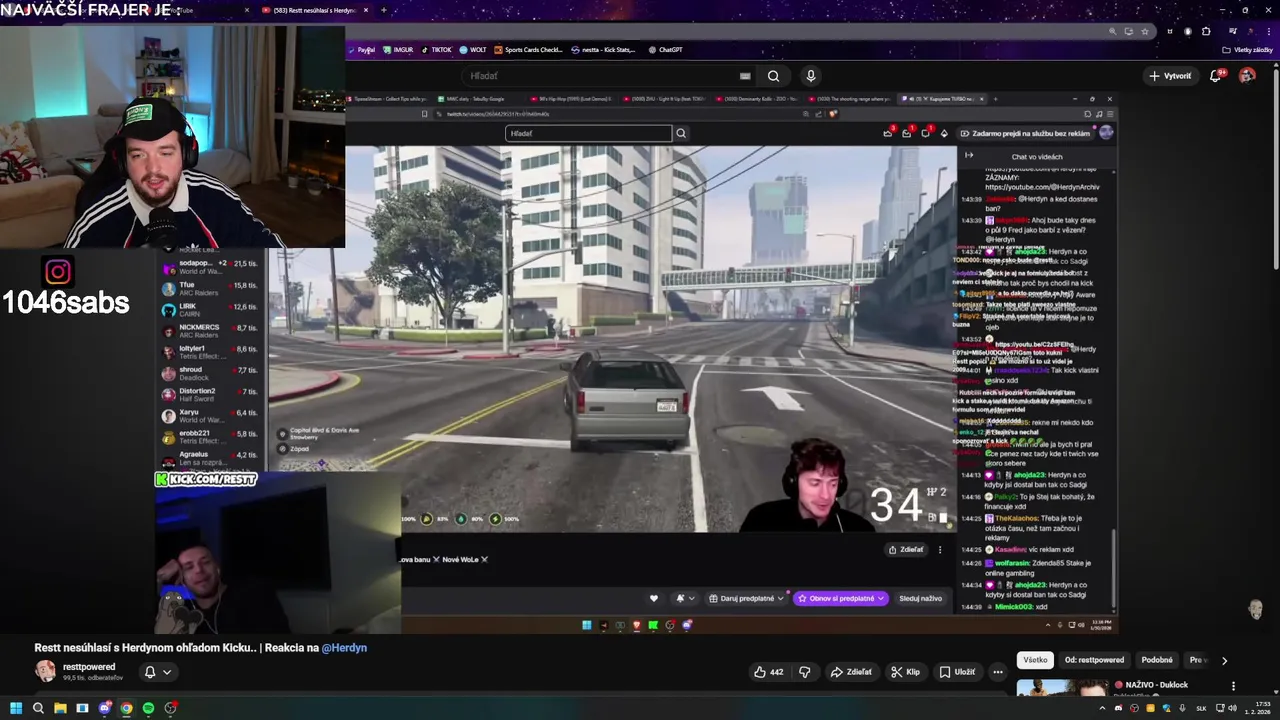Click the dislike thumbs-down button

click(x=805, y=672)
